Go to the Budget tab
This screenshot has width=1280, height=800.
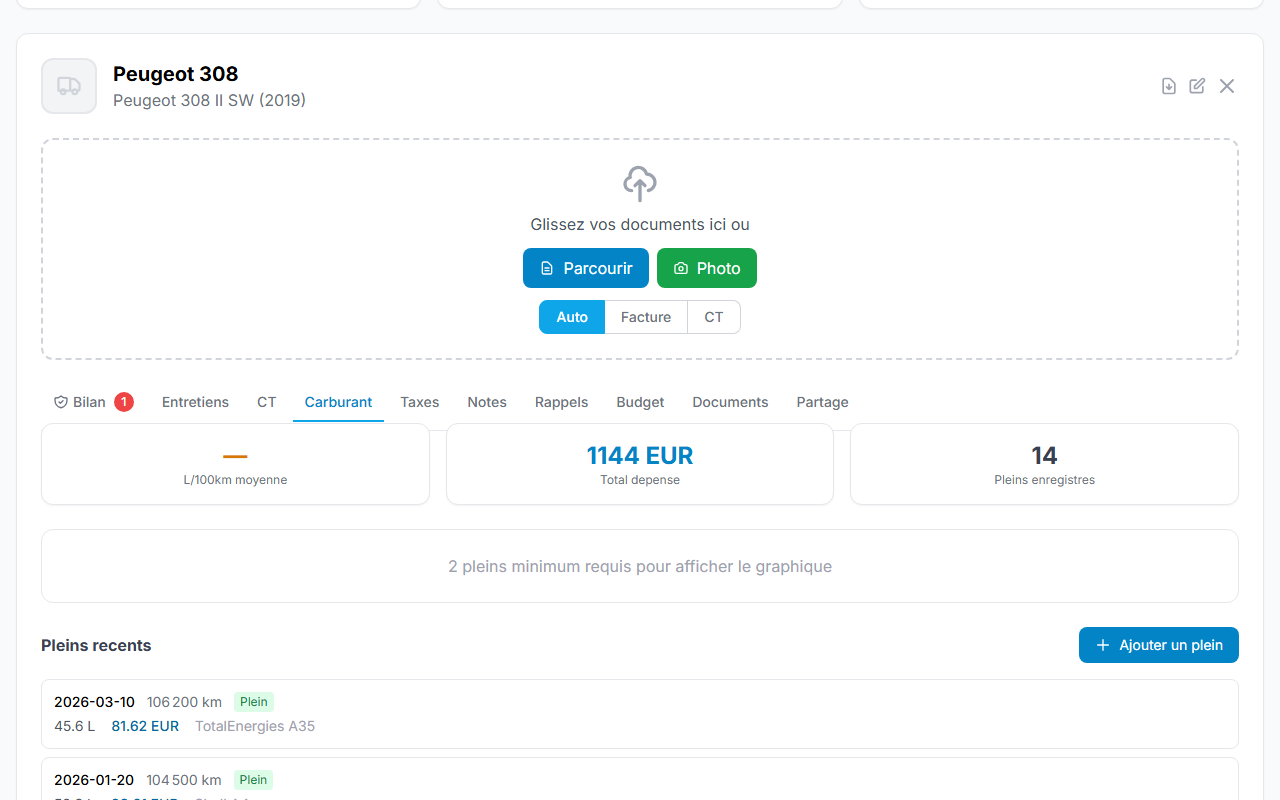(x=640, y=402)
